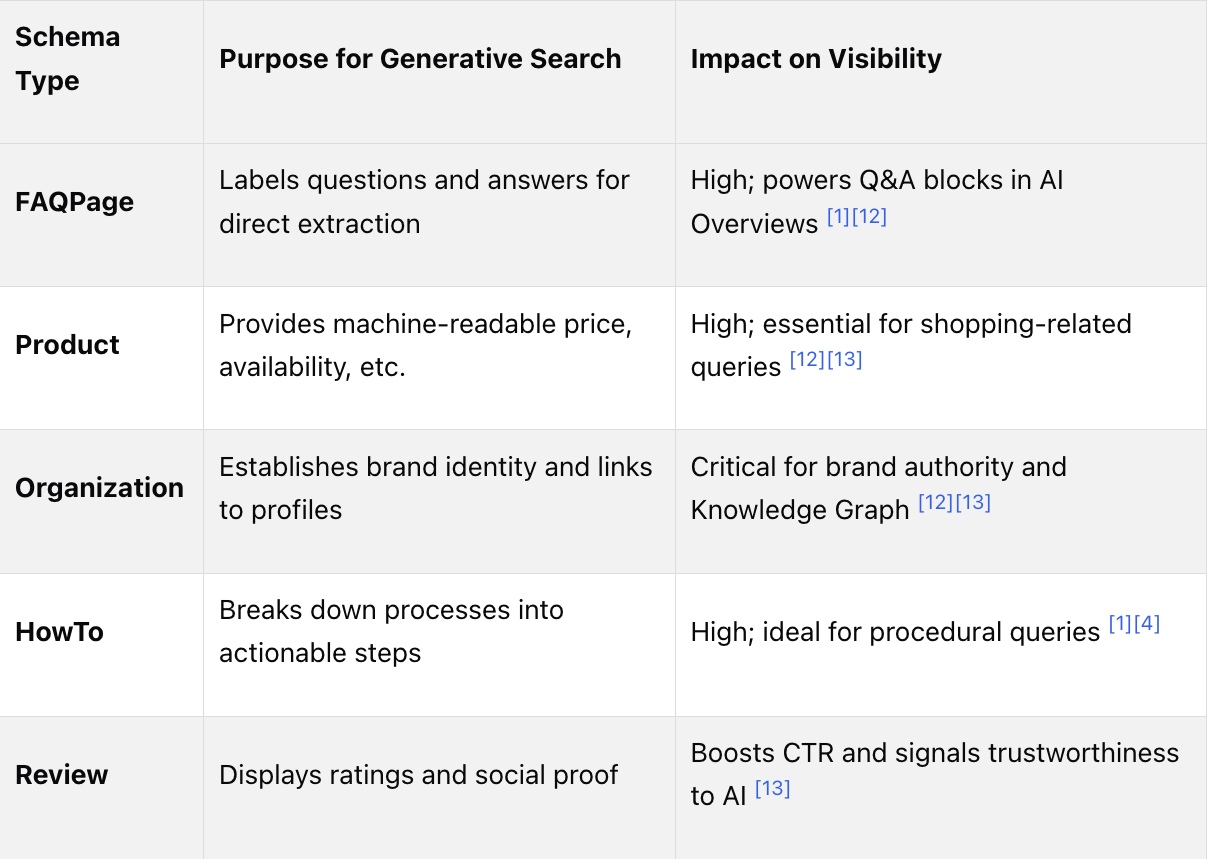This screenshot has width=1207, height=859.
Task: Follow citation [12] in the Organization row
Action: click(935, 502)
